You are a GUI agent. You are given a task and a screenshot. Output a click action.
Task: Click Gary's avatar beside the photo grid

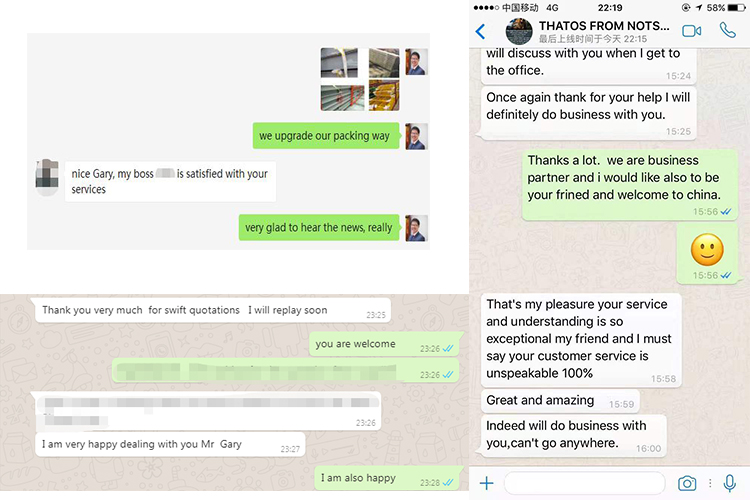click(x=416, y=62)
